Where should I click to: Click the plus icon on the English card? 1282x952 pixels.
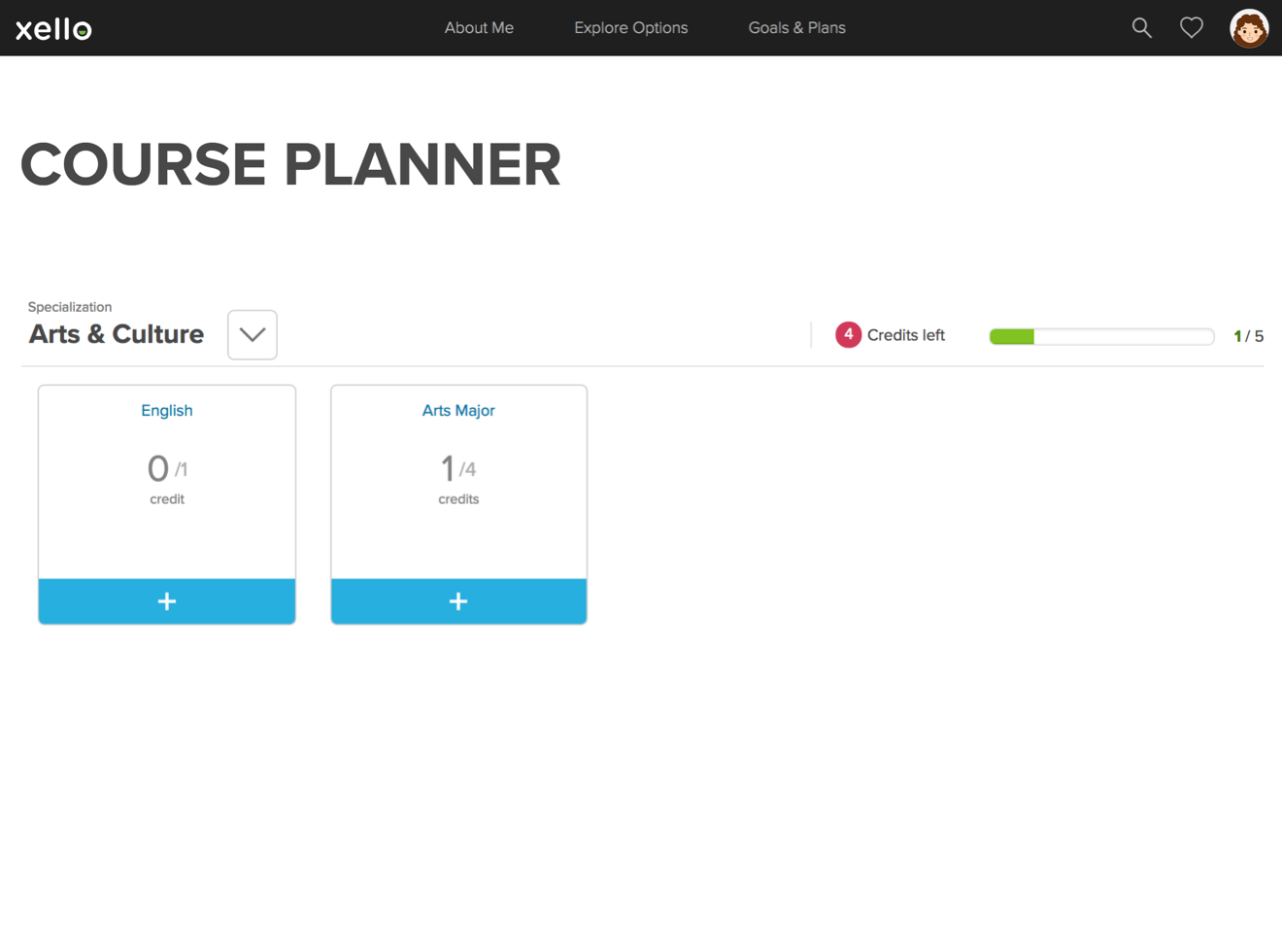point(166,600)
